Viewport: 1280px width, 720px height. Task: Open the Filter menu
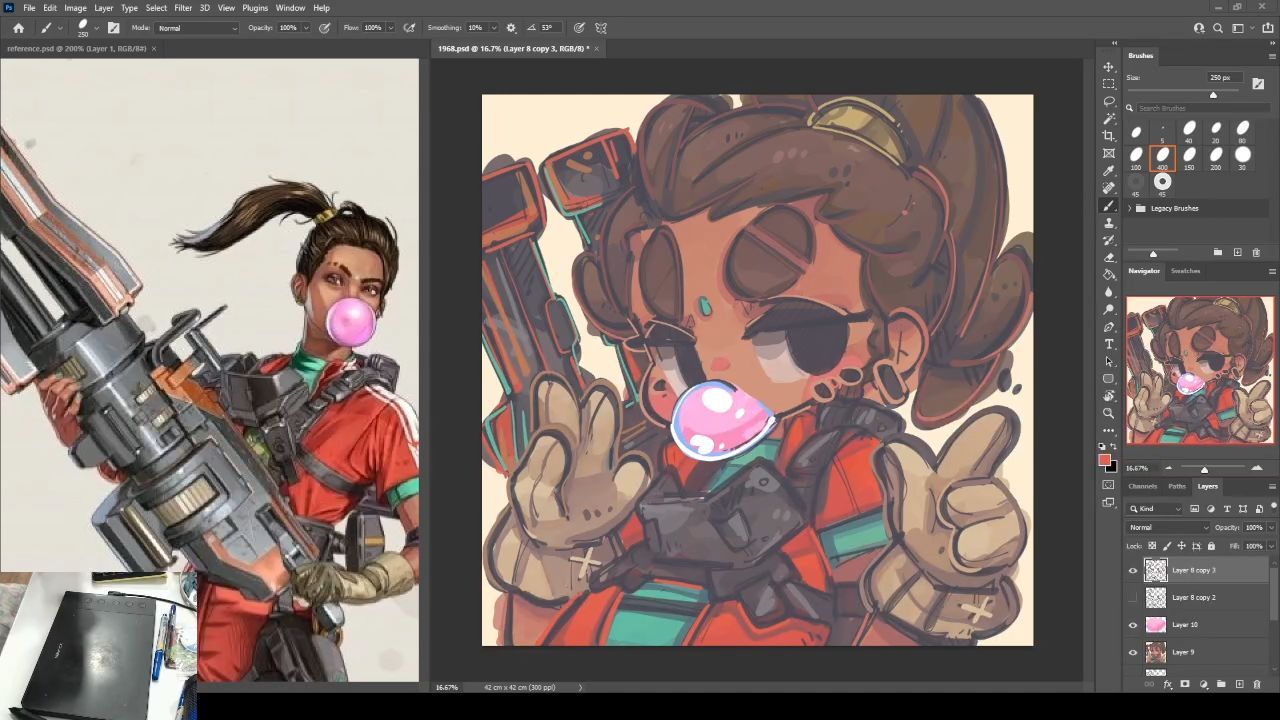pos(183,8)
